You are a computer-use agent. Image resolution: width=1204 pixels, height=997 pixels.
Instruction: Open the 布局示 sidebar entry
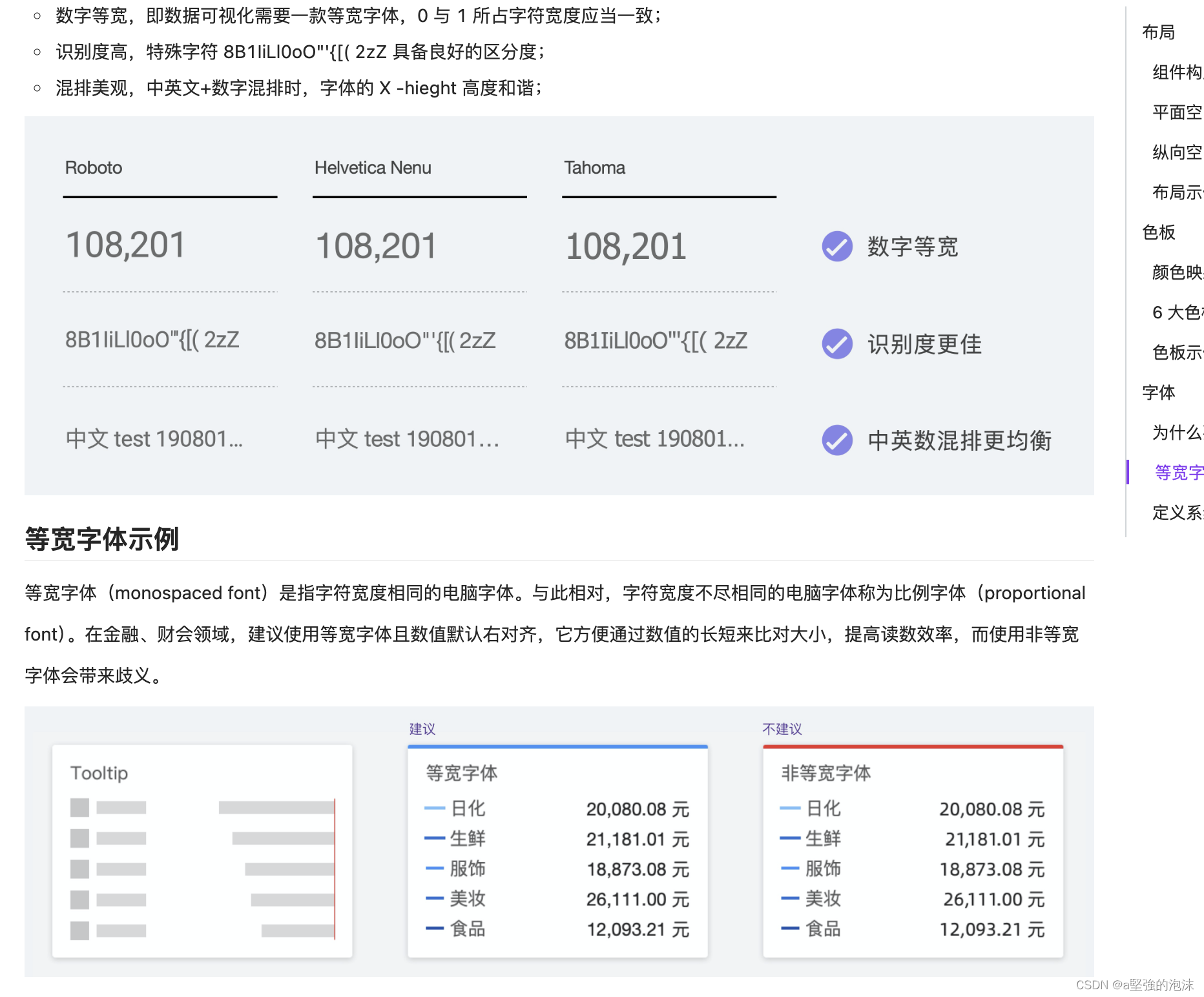(x=1178, y=192)
